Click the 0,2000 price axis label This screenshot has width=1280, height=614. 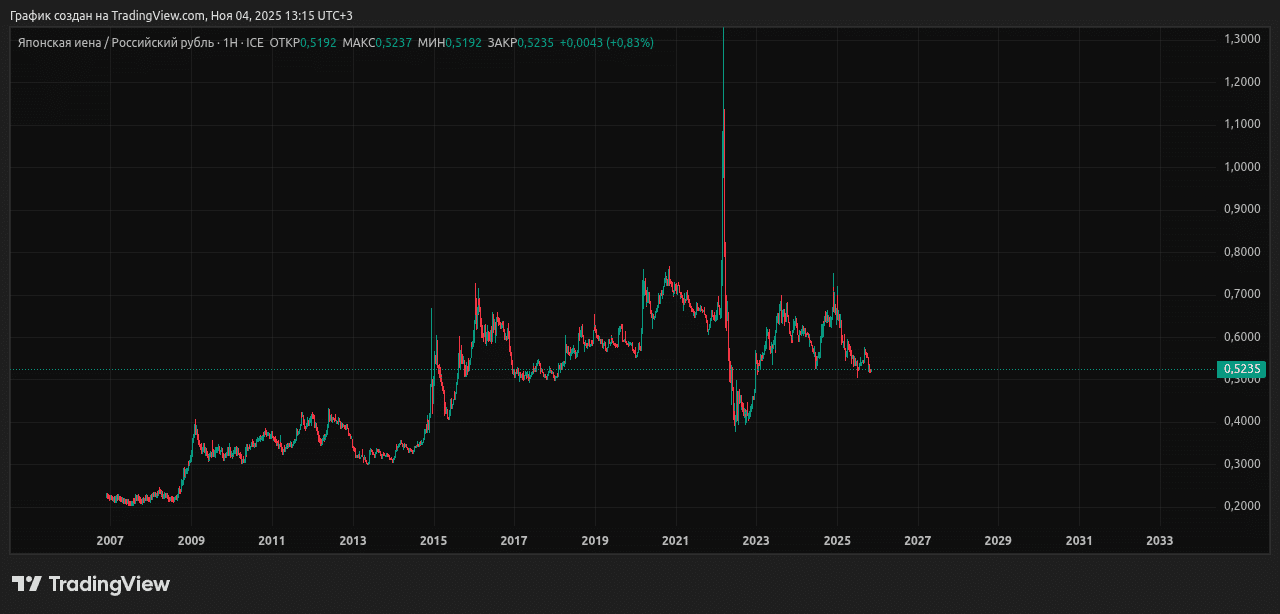coord(1241,506)
